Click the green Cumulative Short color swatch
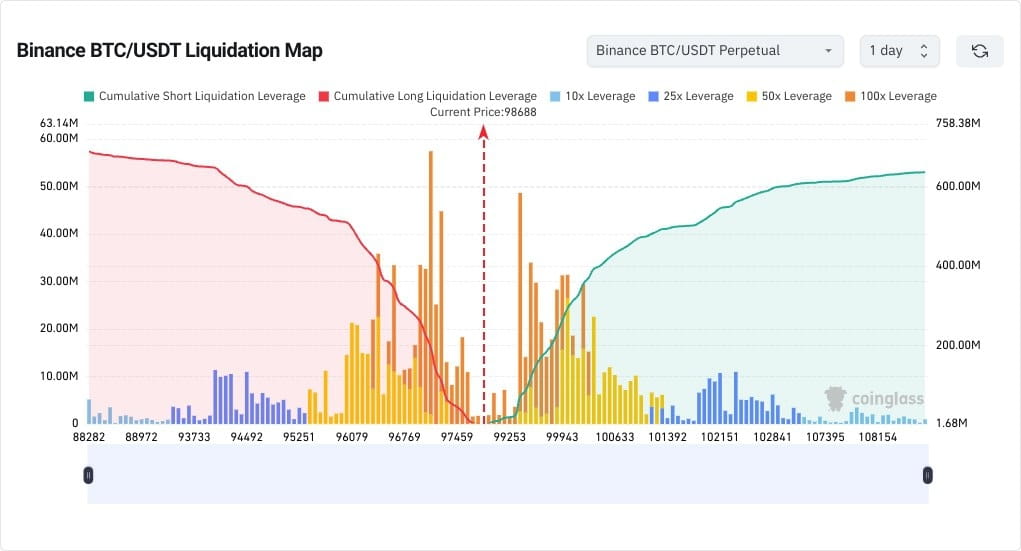Image resolution: width=1021 pixels, height=551 pixels. (x=89, y=96)
